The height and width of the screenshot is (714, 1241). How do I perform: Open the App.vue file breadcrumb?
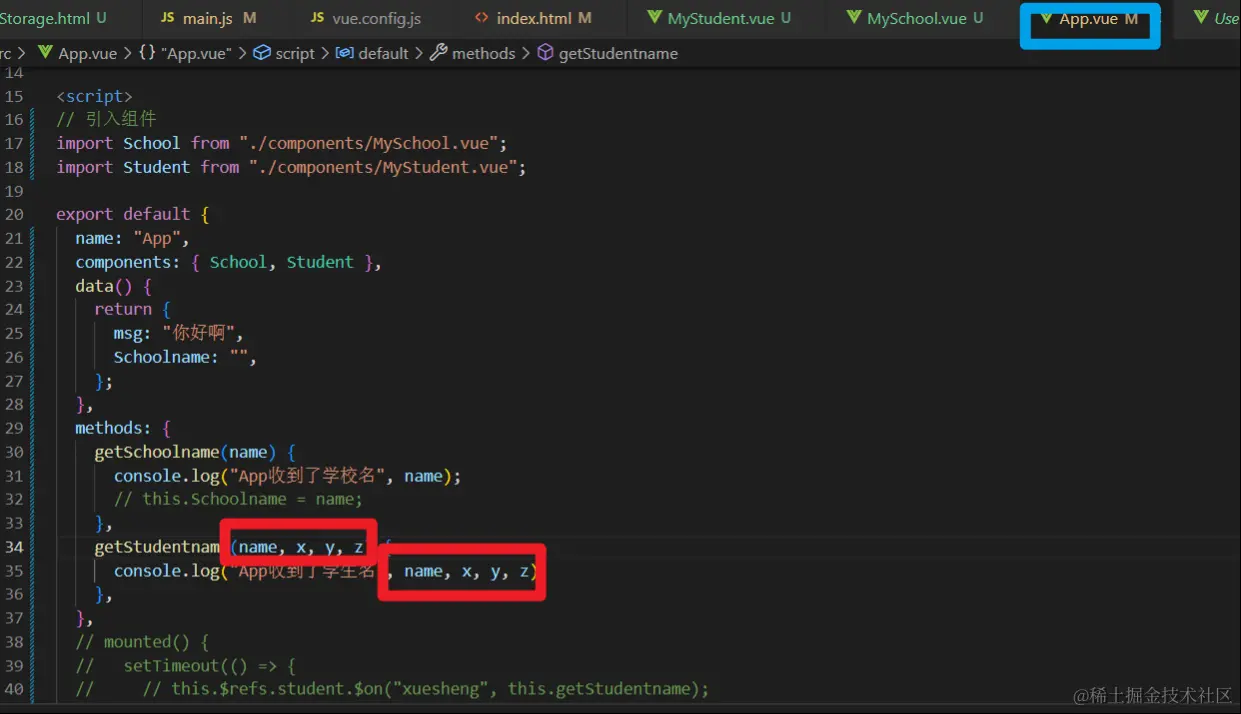pos(87,53)
